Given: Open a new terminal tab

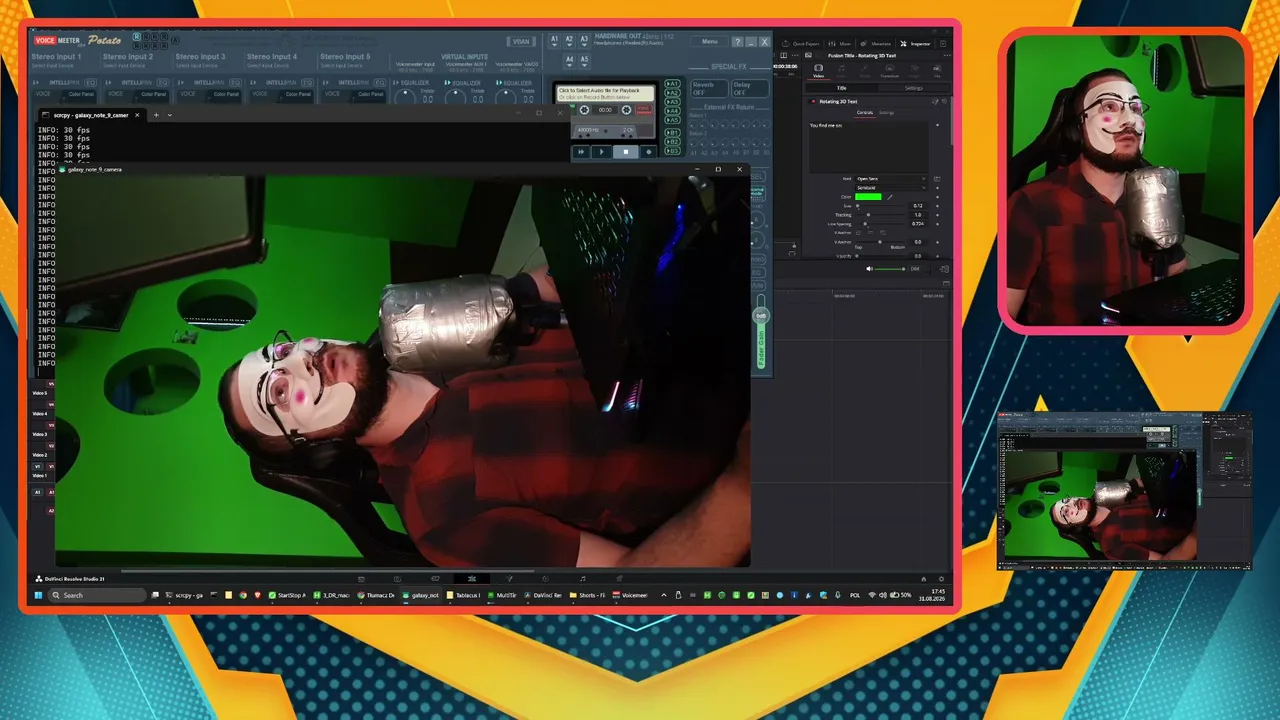Looking at the screenshot, I should click(155, 115).
